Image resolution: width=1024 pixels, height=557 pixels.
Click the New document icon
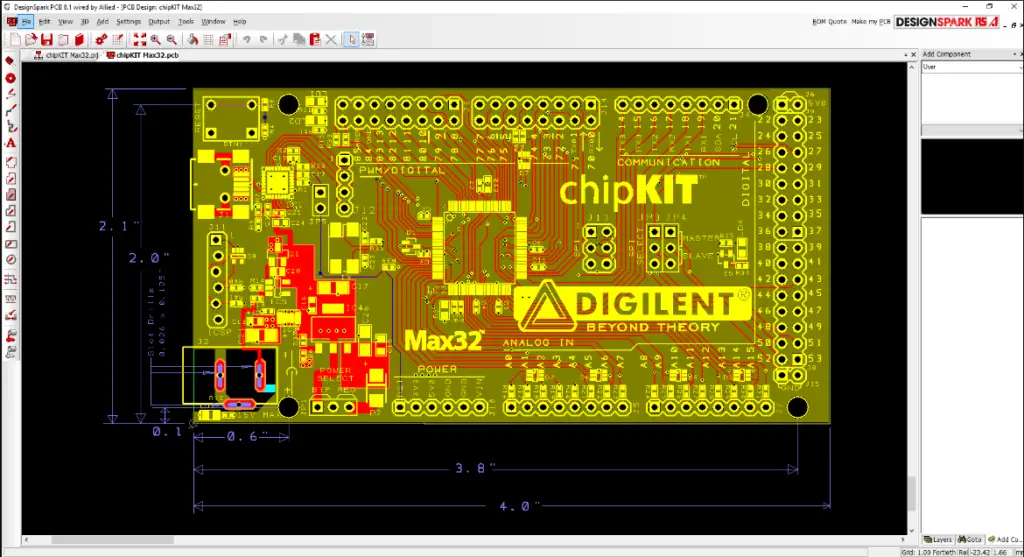click(x=15, y=40)
